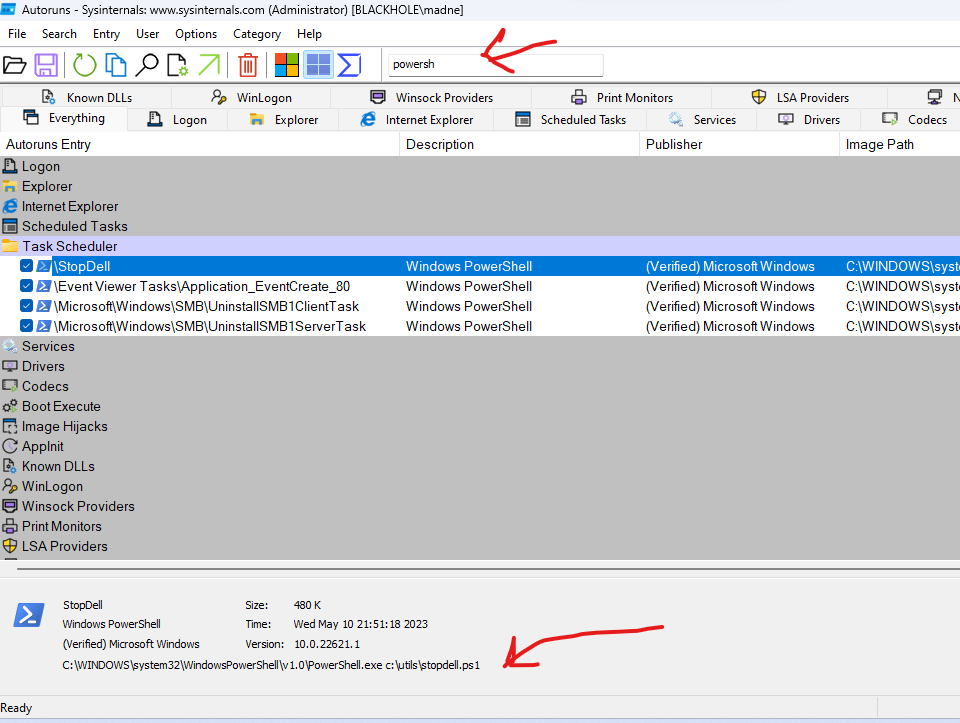The image size is (960, 723).
Task: Click the Explorer category row in list
Action: coord(480,186)
